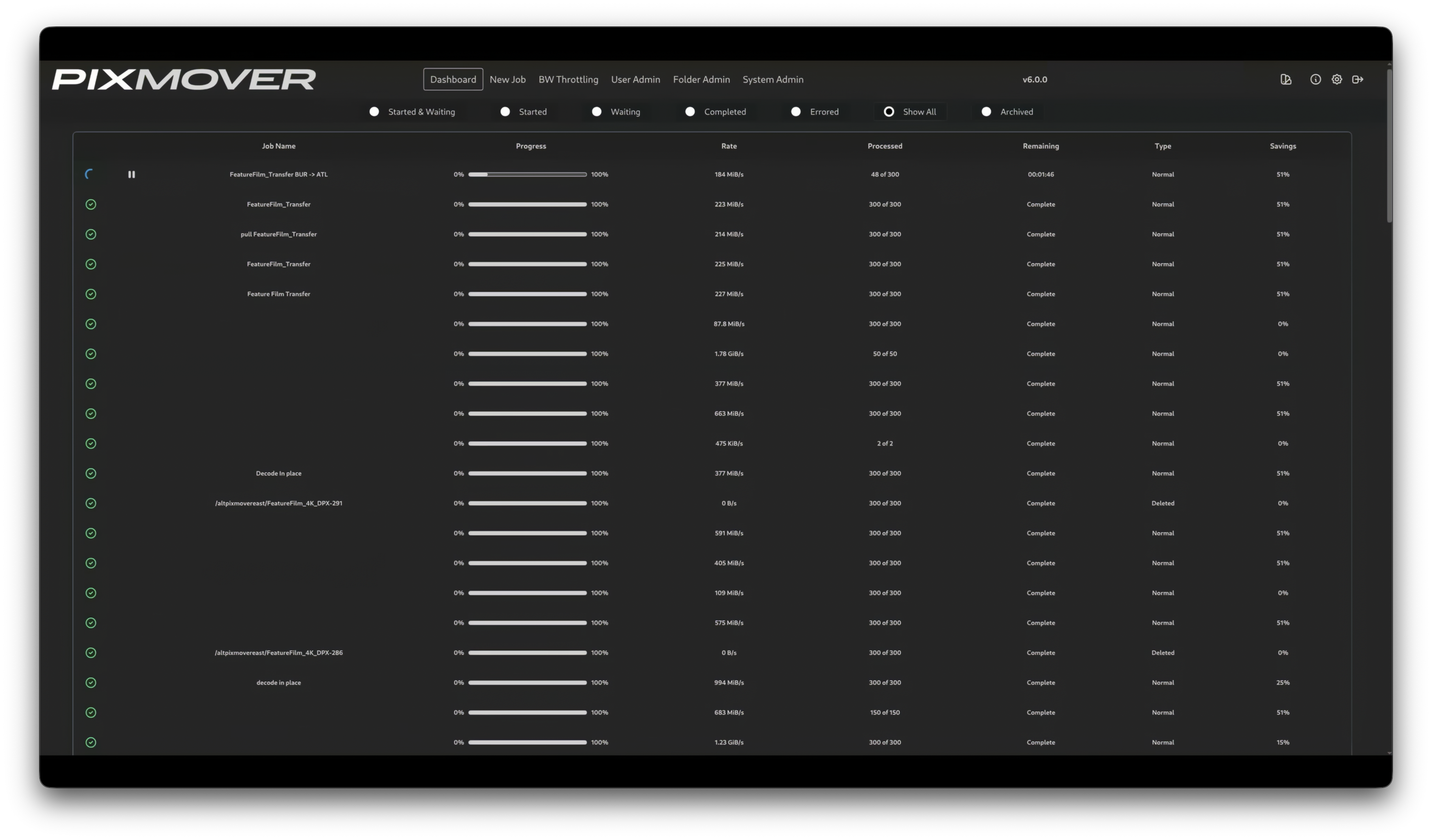The image size is (1432, 840).
Task: Pause the FeatureFilm_Transfer BUR -> ATL job
Action: (x=131, y=174)
